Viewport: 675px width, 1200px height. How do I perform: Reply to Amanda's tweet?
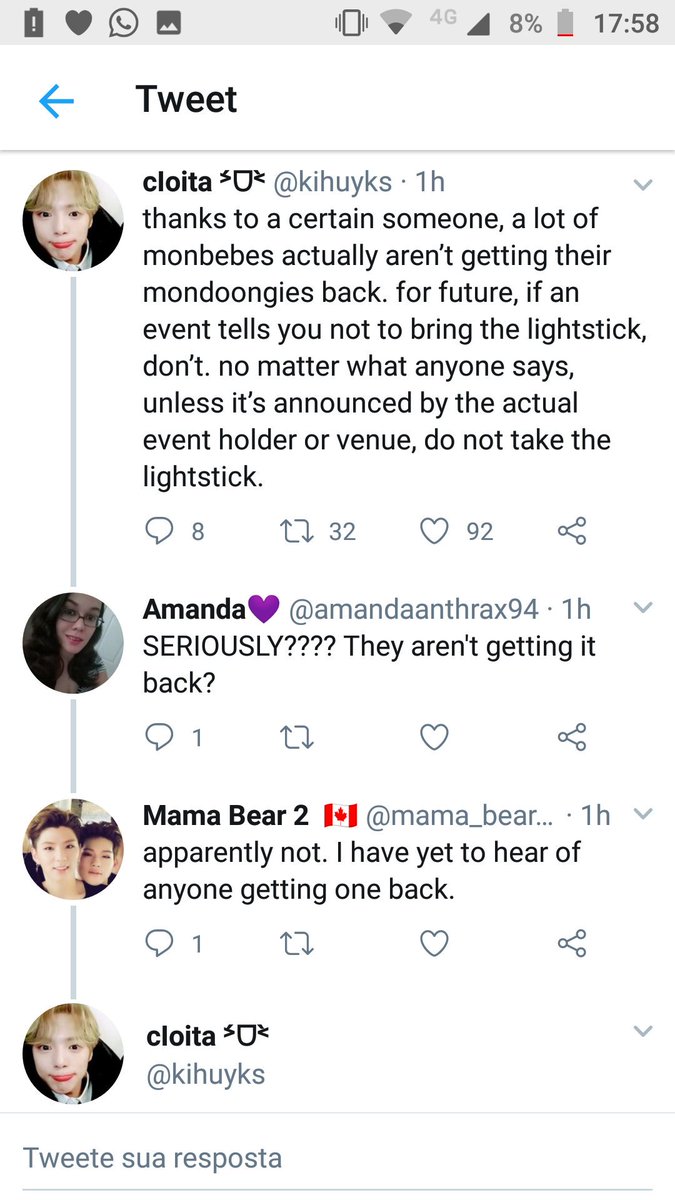(x=160, y=738)
